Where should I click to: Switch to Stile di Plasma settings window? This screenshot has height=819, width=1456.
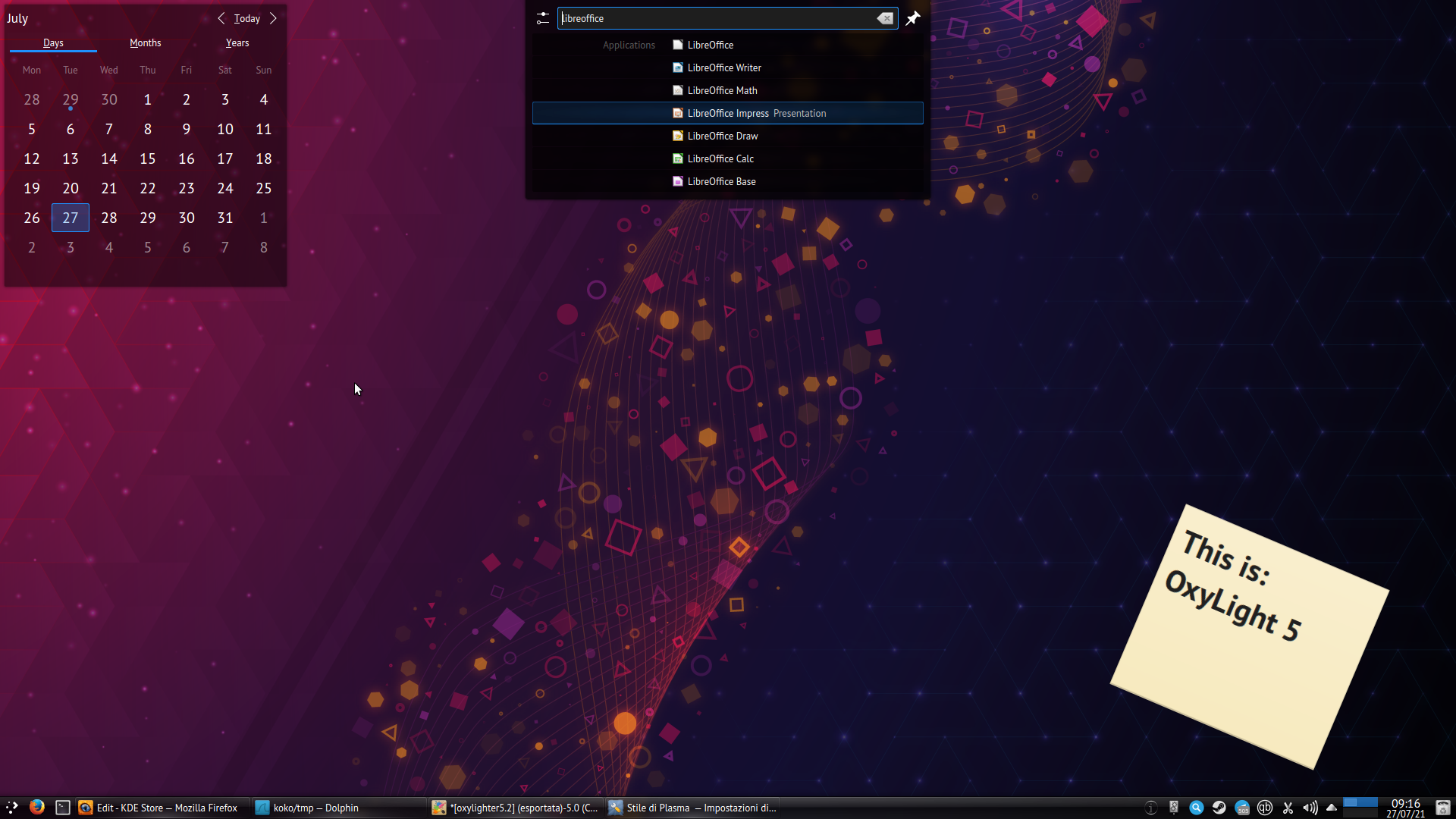pos(692,808)
